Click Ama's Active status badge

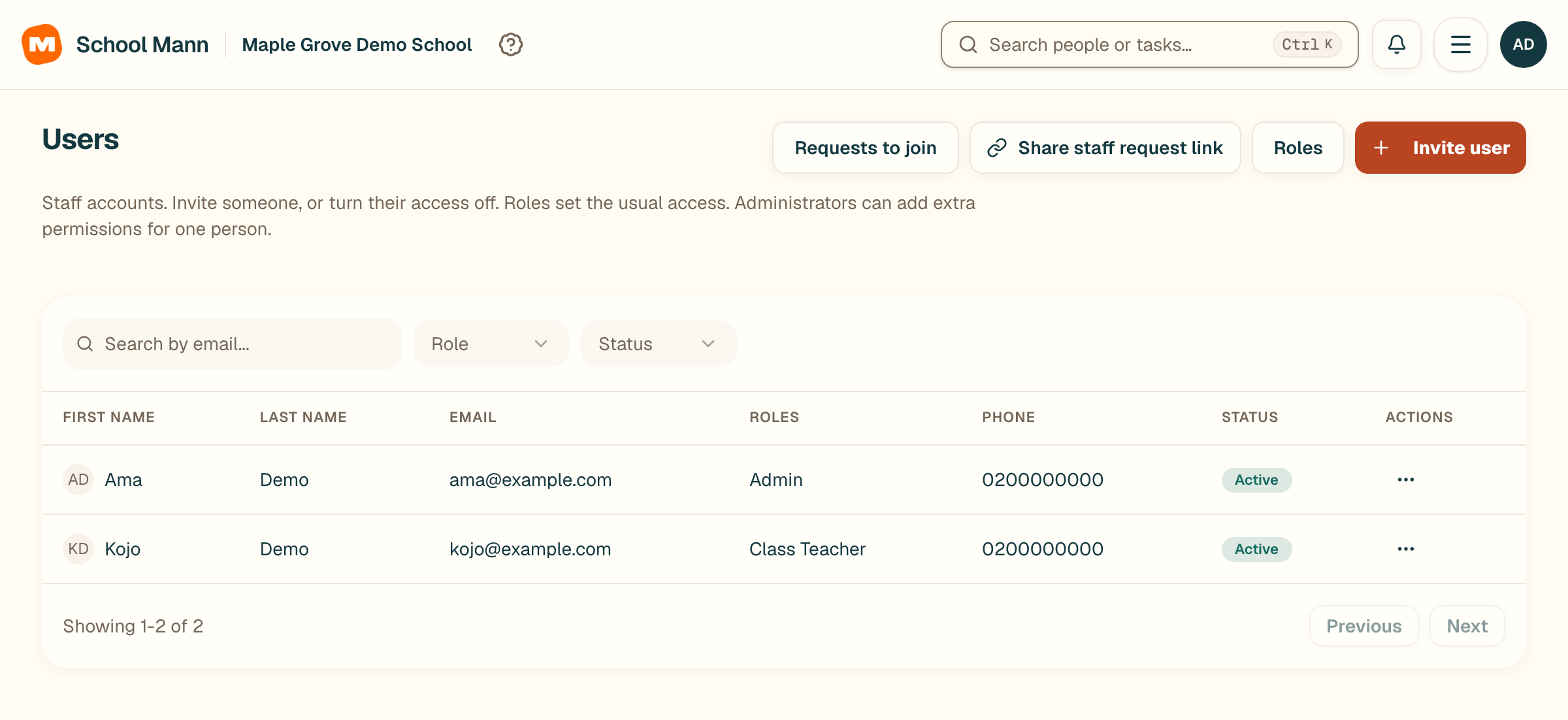tap(1256, 480)
